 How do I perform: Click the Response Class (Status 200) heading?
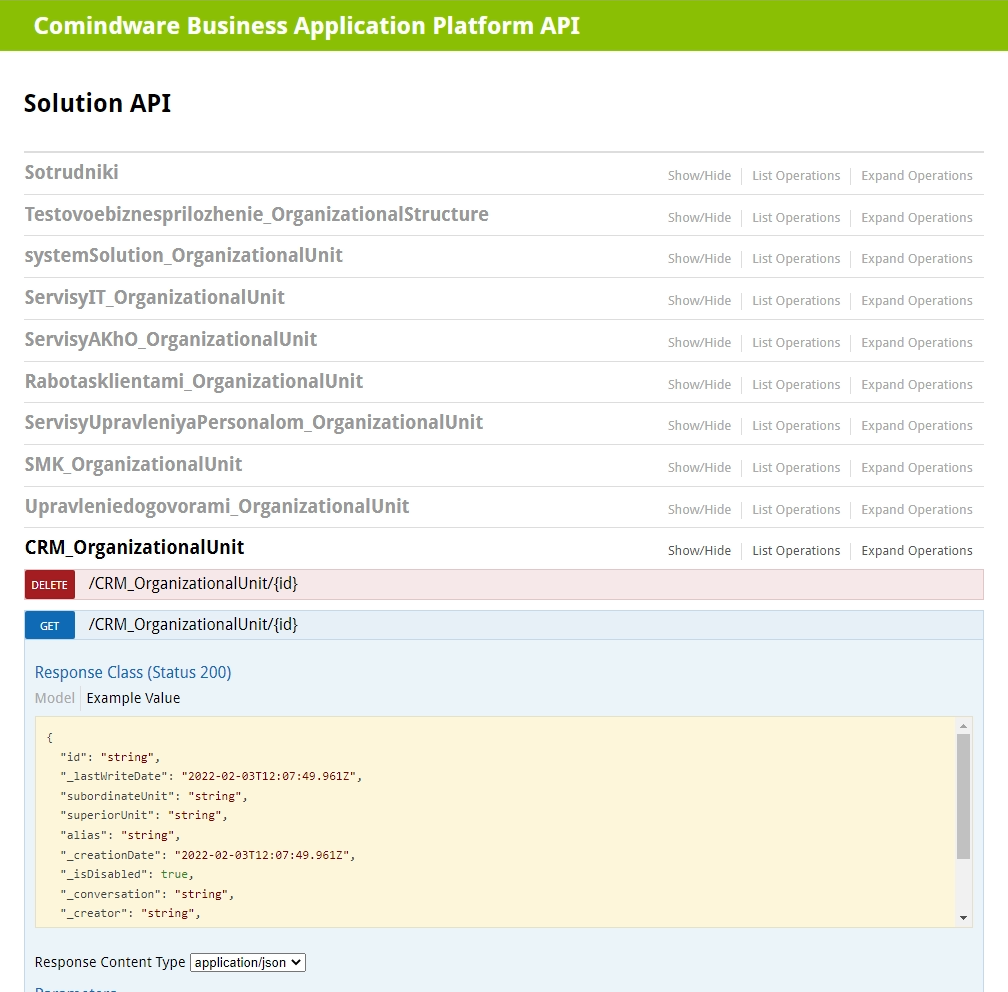(x=133, y=672)
